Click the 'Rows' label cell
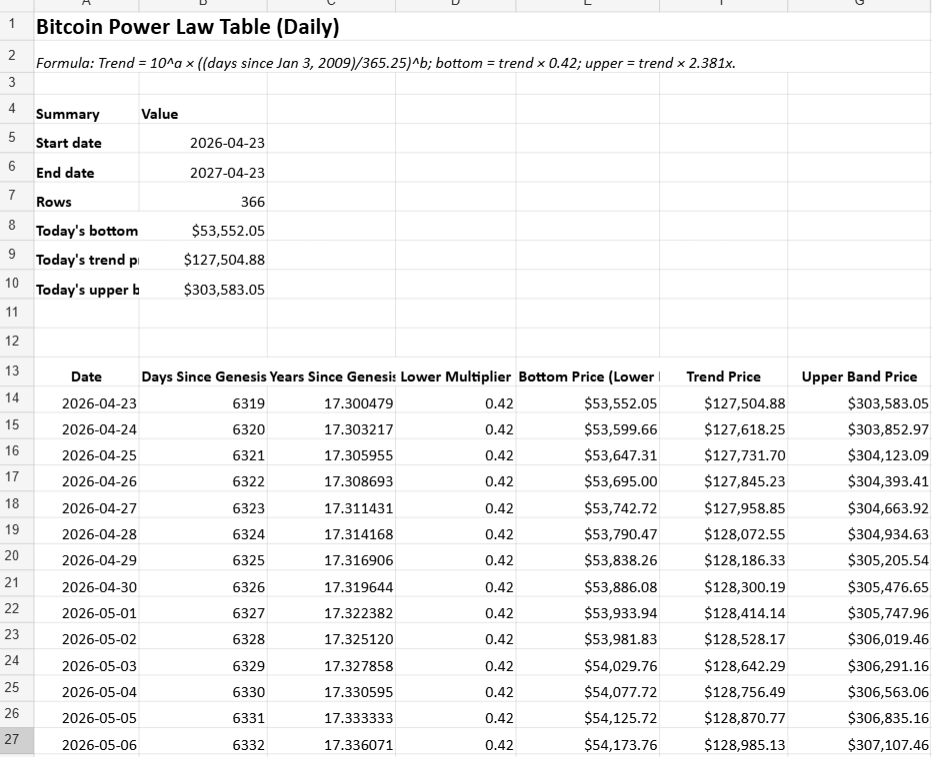932x757 pixels. click(87, 197)
